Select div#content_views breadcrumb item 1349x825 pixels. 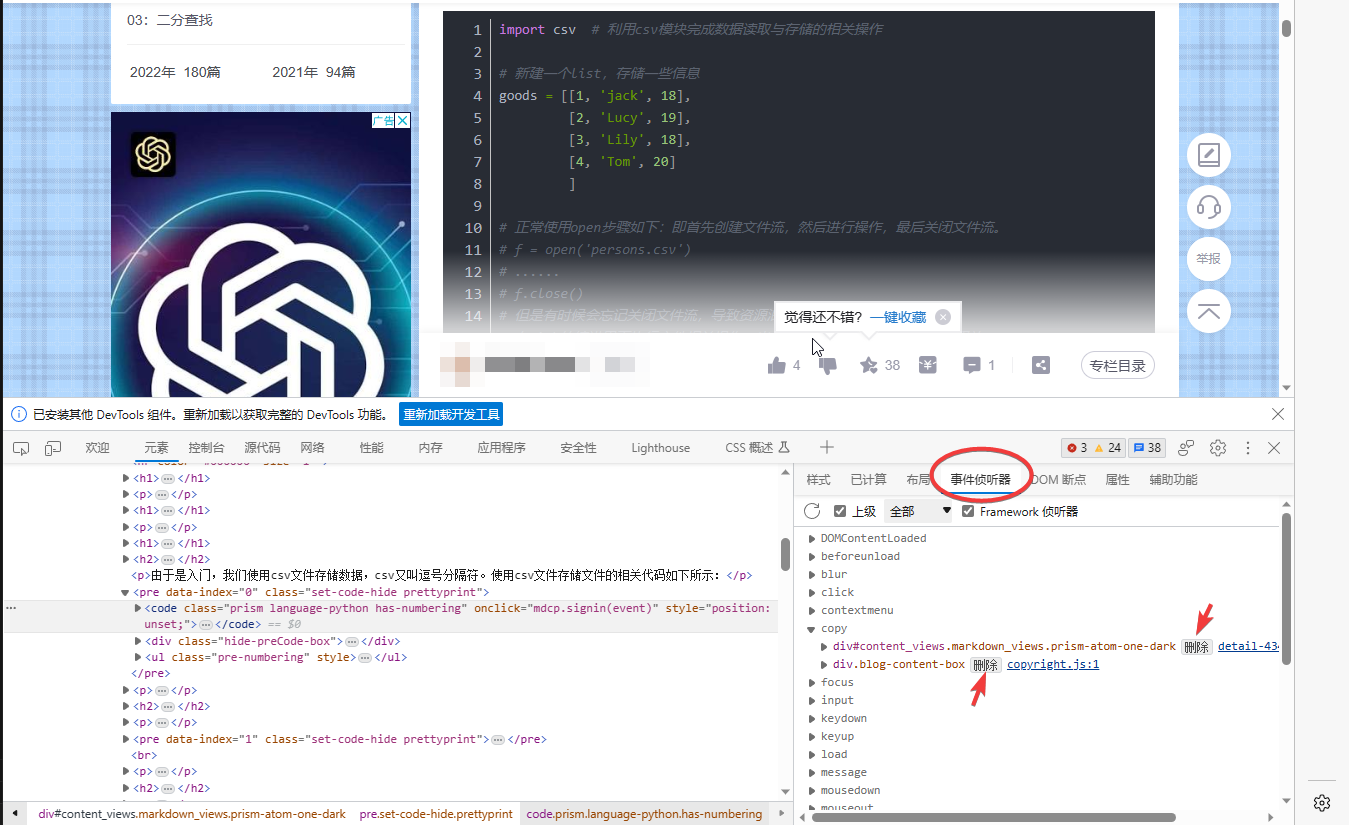pyautogui.click(x=192, y=814)
